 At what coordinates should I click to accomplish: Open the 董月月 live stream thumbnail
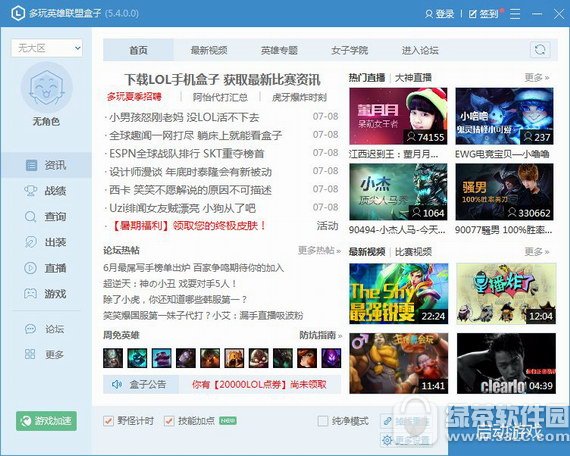(398, 116)
